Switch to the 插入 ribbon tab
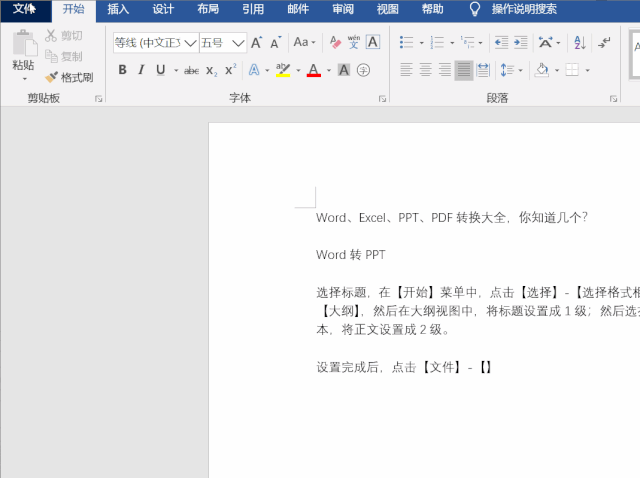 point(118,9)
